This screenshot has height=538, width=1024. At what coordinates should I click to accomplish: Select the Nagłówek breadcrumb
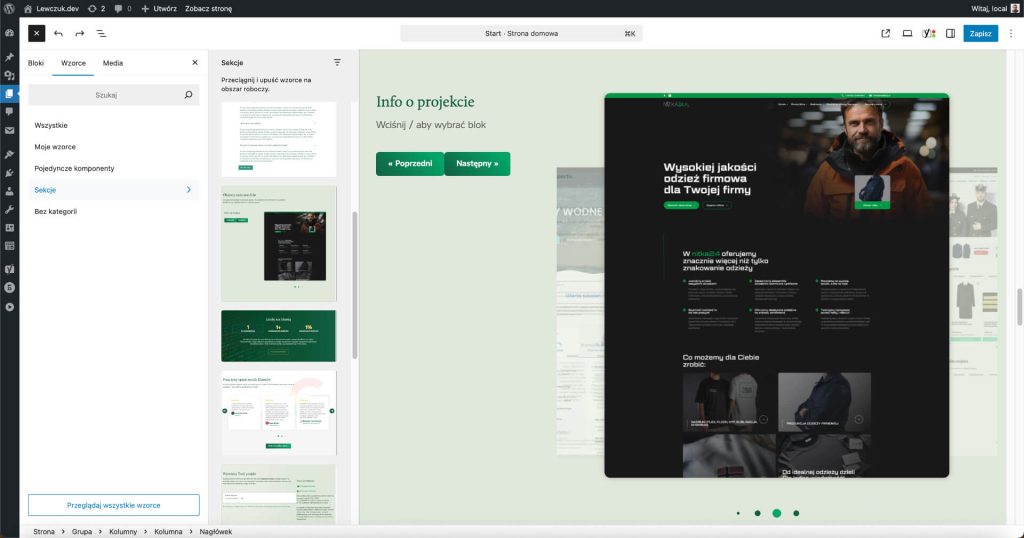216,531
